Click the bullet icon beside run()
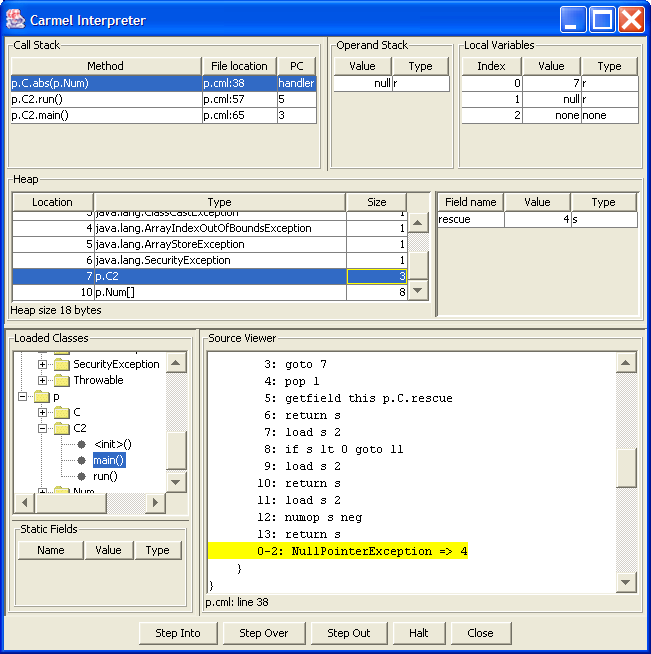Viewport: 651px width, 654px height. tap(81, 476)
